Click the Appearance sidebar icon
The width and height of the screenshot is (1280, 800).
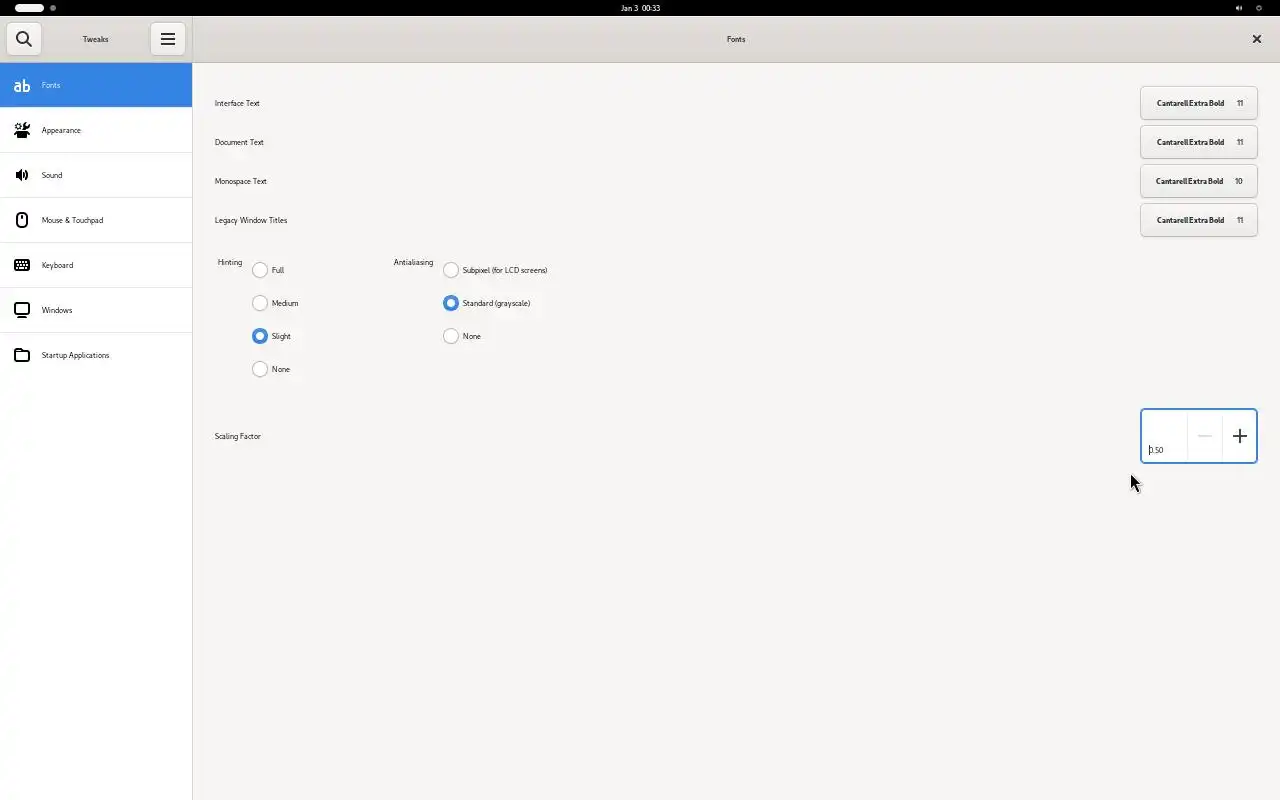22,130
